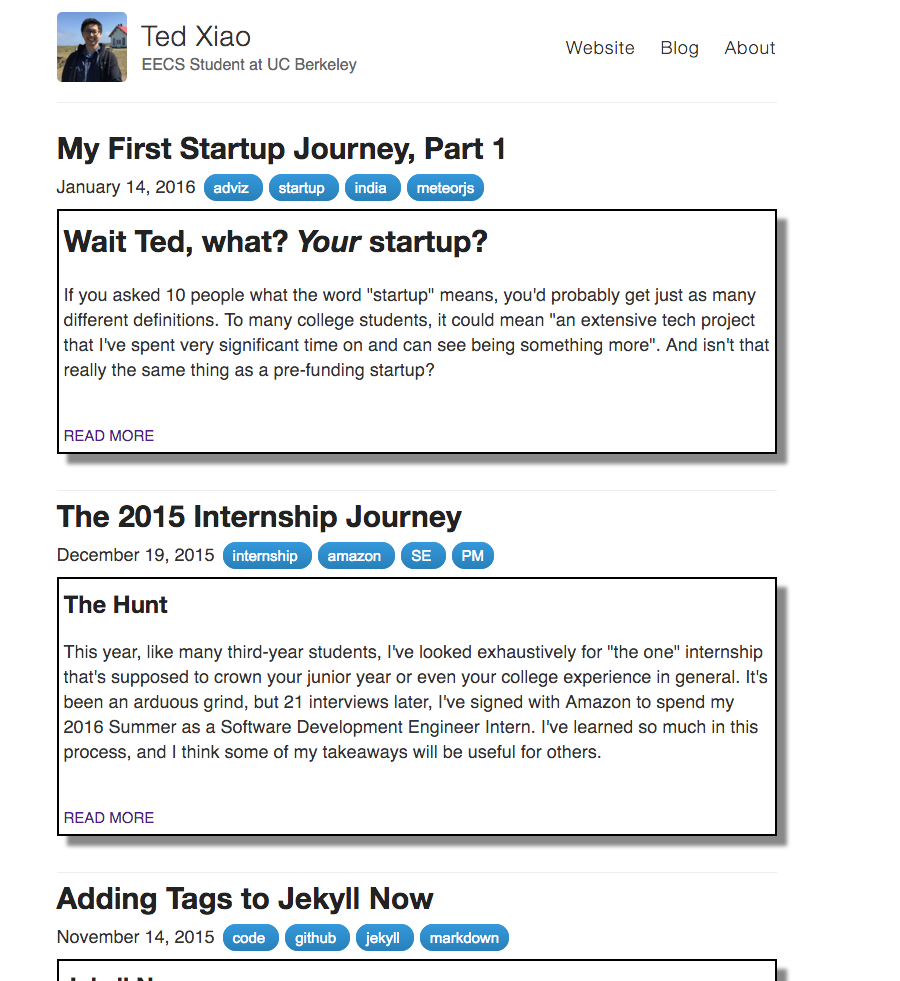Viewport: 900px width, 981px height.
Task: Open the Website navigation link
Action: 600,48
